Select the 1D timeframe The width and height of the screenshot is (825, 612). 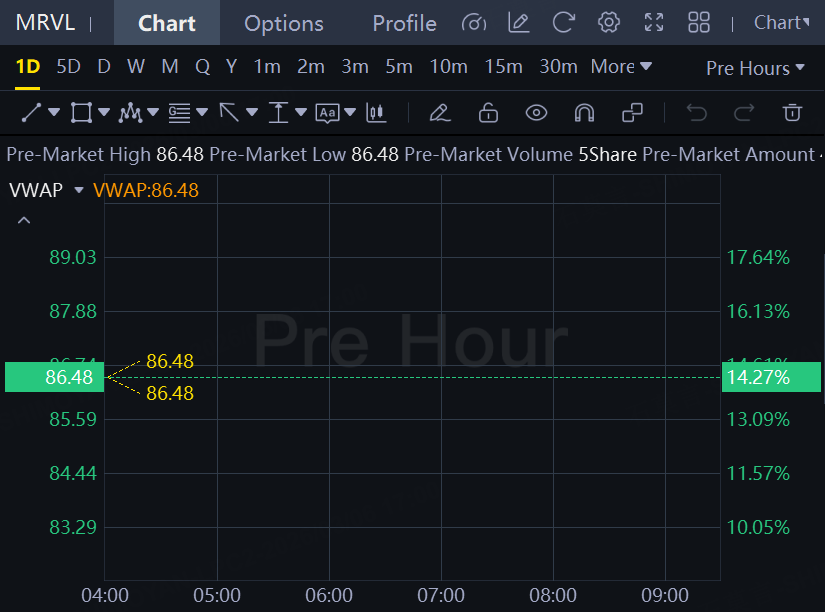click(27, 67)
